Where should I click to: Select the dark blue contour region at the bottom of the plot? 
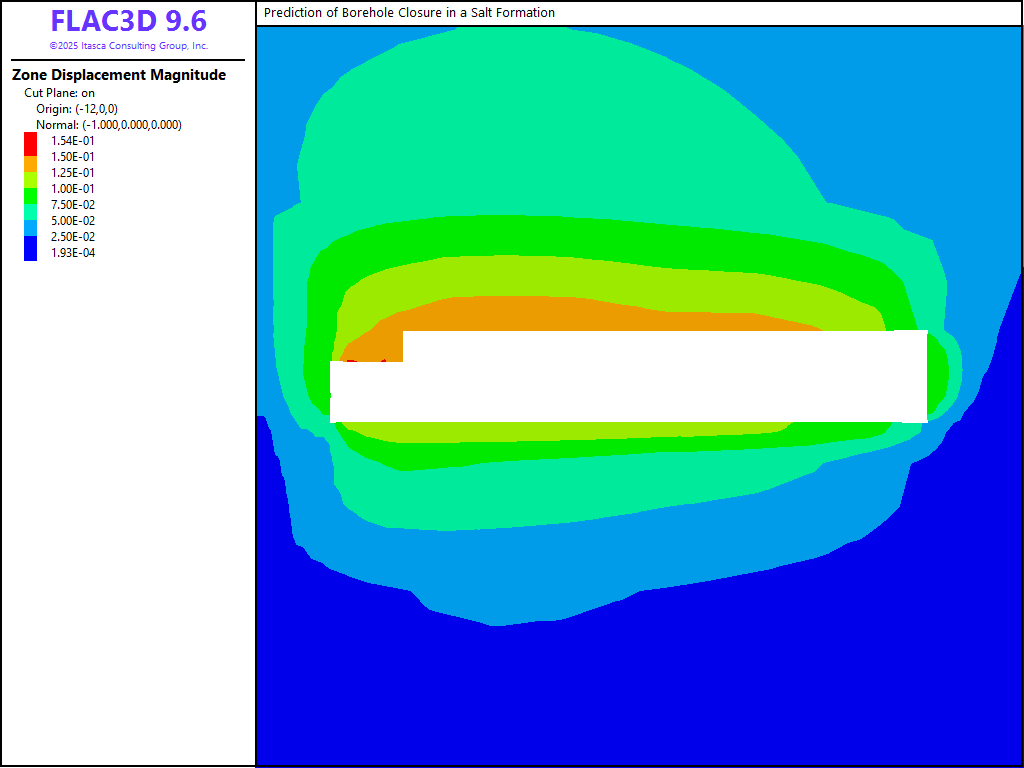point(640,700)
